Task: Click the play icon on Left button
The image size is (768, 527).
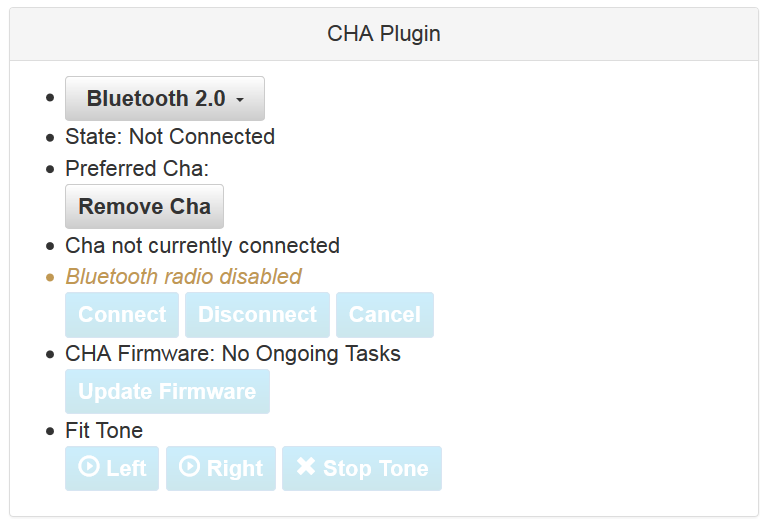Action: 88,467
